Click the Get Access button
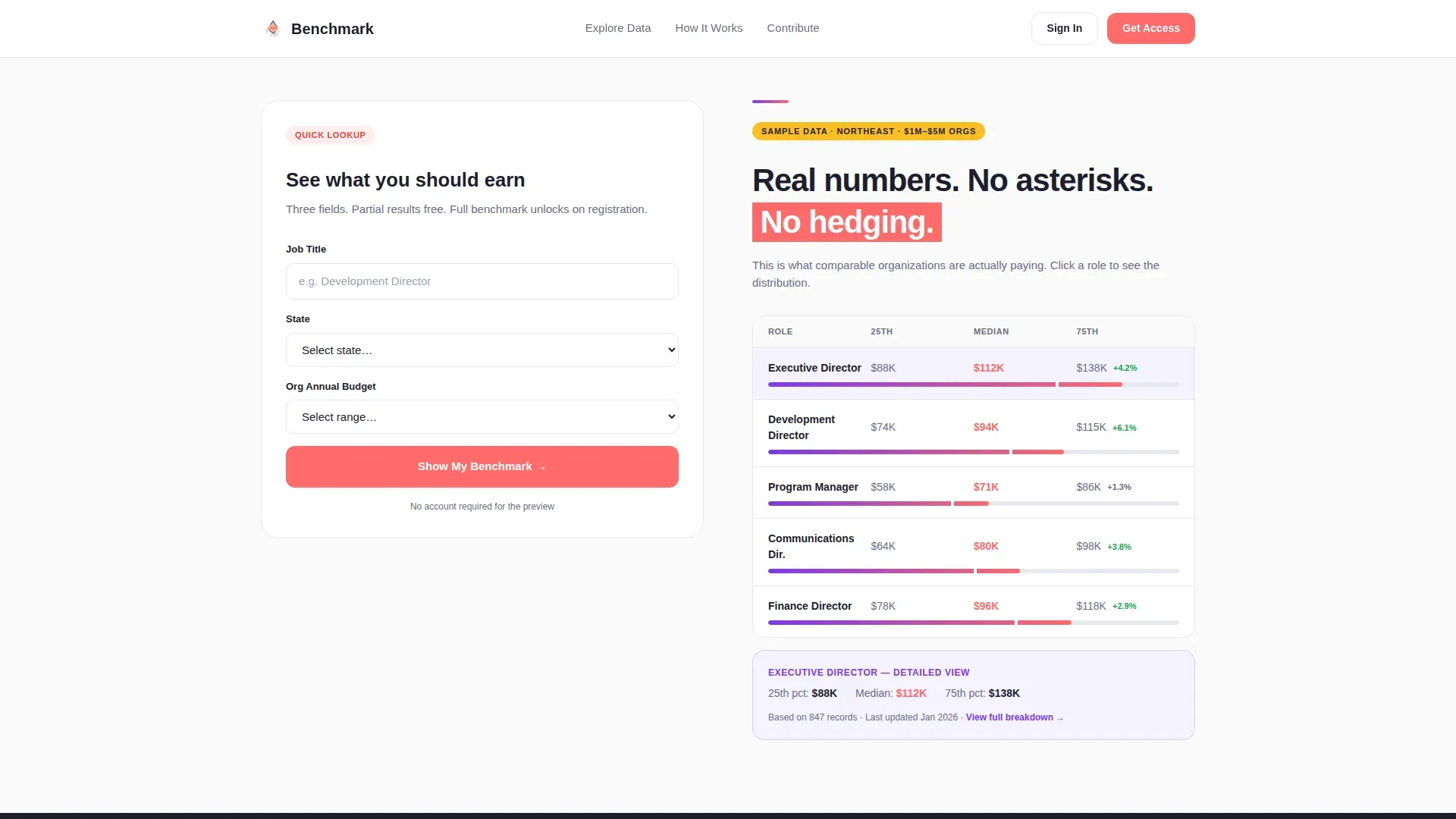1456x819 pixels. pyautogui.click(x=1151, y=28)
